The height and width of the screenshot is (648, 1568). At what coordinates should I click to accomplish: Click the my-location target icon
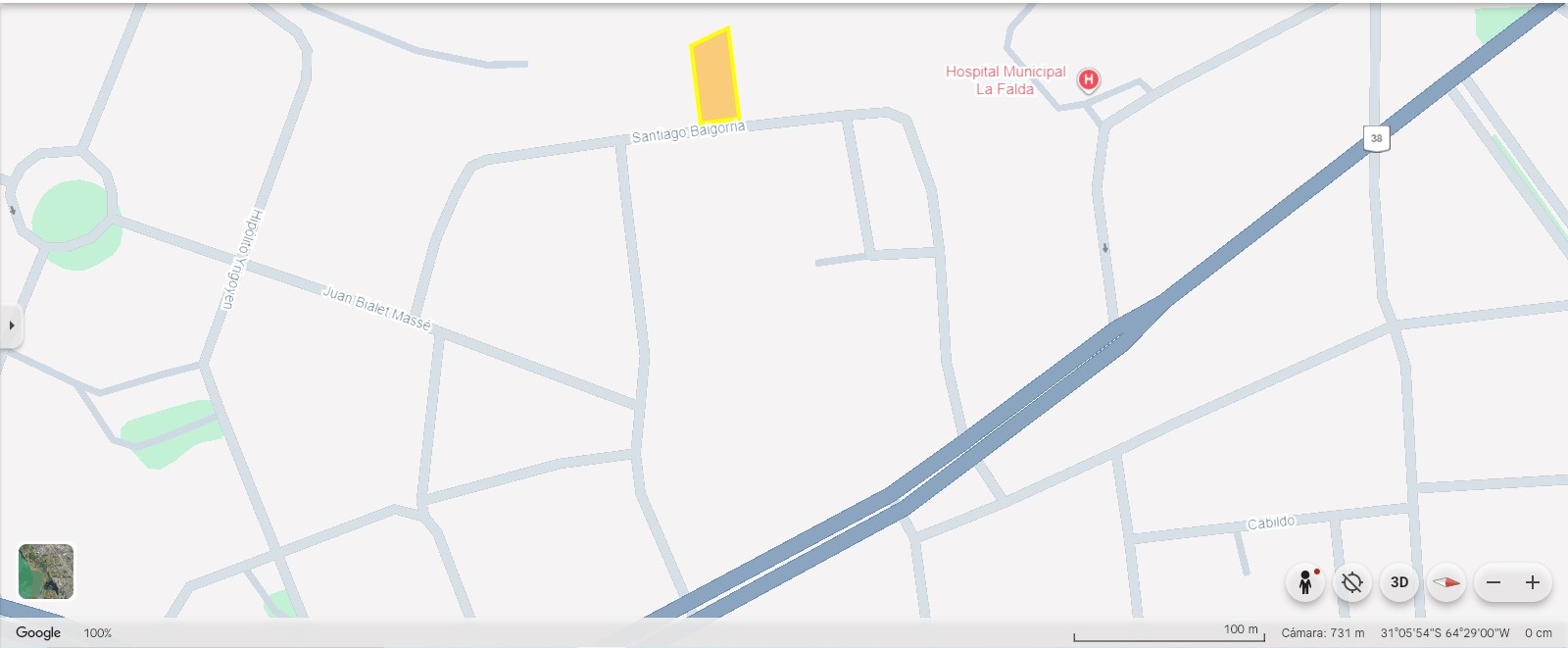pos(1352,582)
